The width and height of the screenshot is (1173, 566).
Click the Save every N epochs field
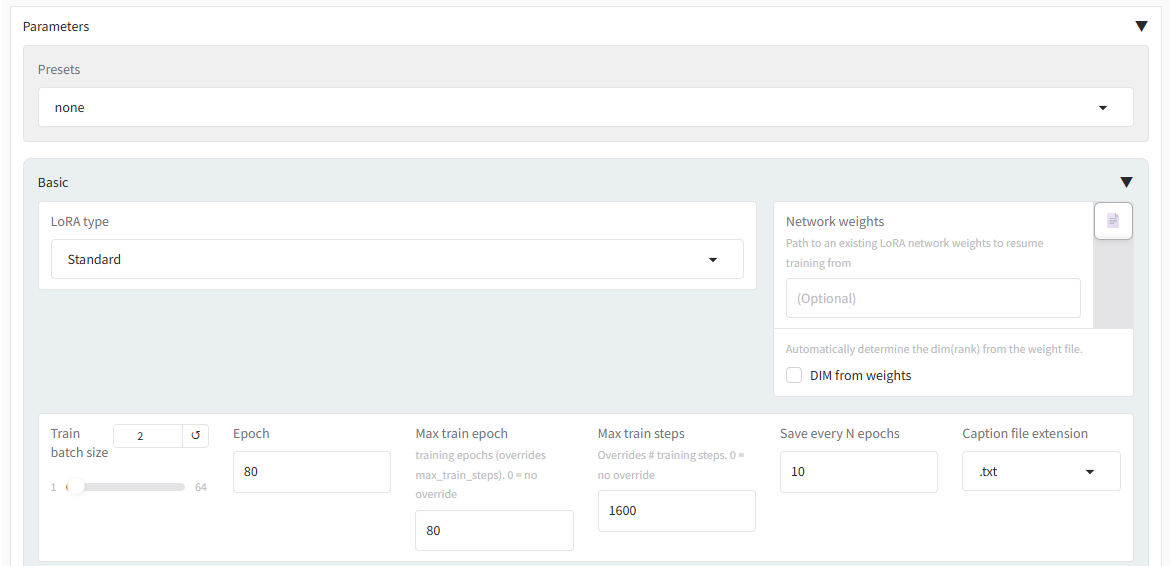click(x=858, y=472)
